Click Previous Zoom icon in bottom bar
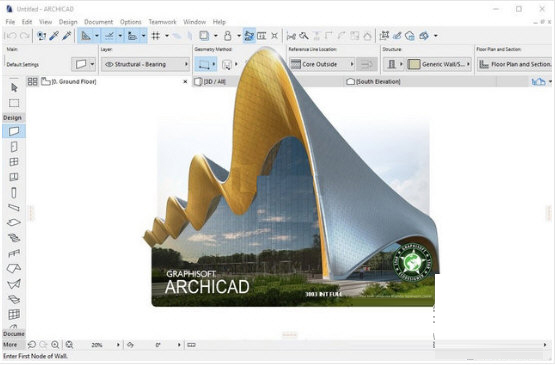Viewport: 555px width, 365px height. [32, 344]
